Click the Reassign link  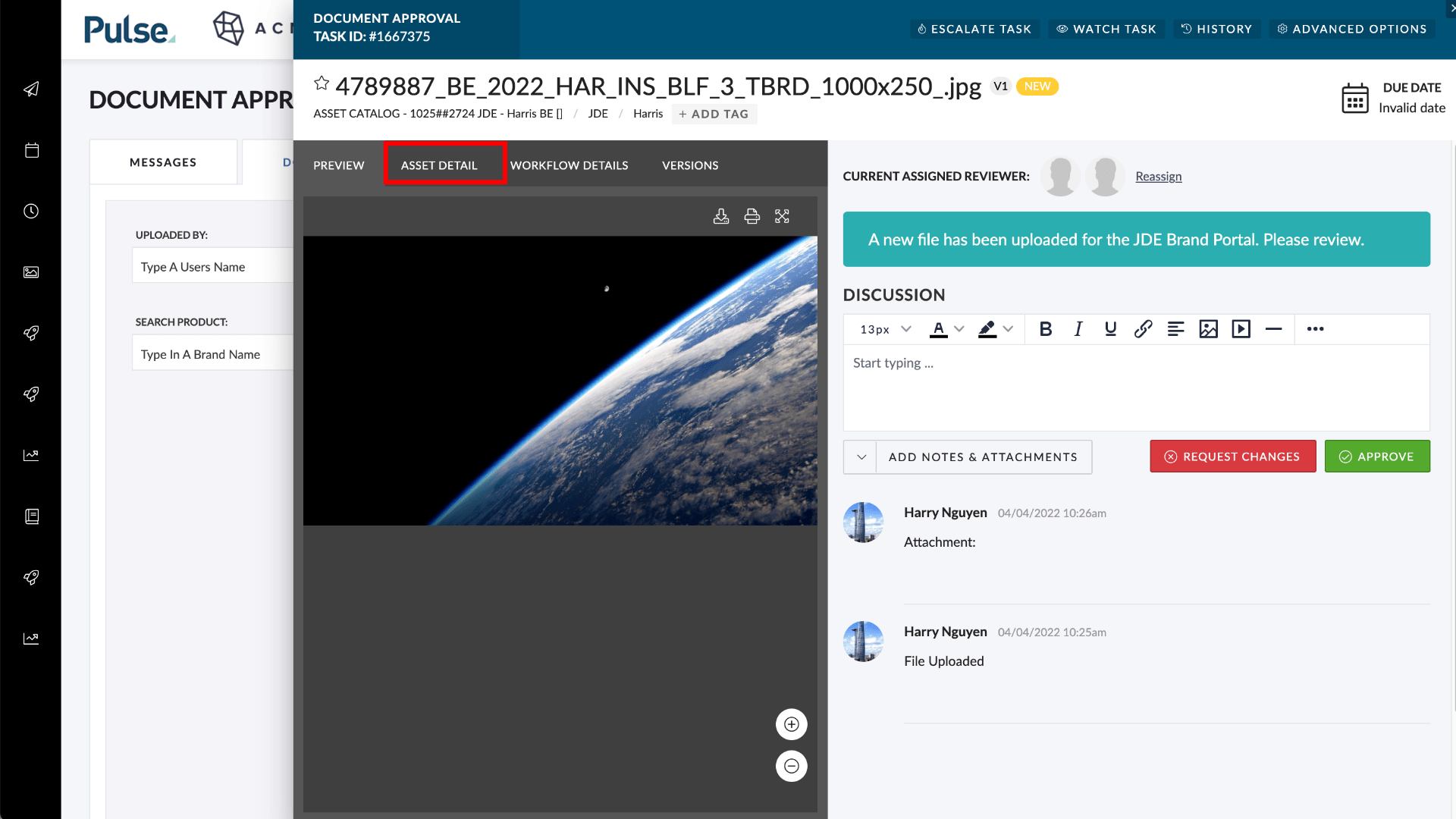(1158, 176)
